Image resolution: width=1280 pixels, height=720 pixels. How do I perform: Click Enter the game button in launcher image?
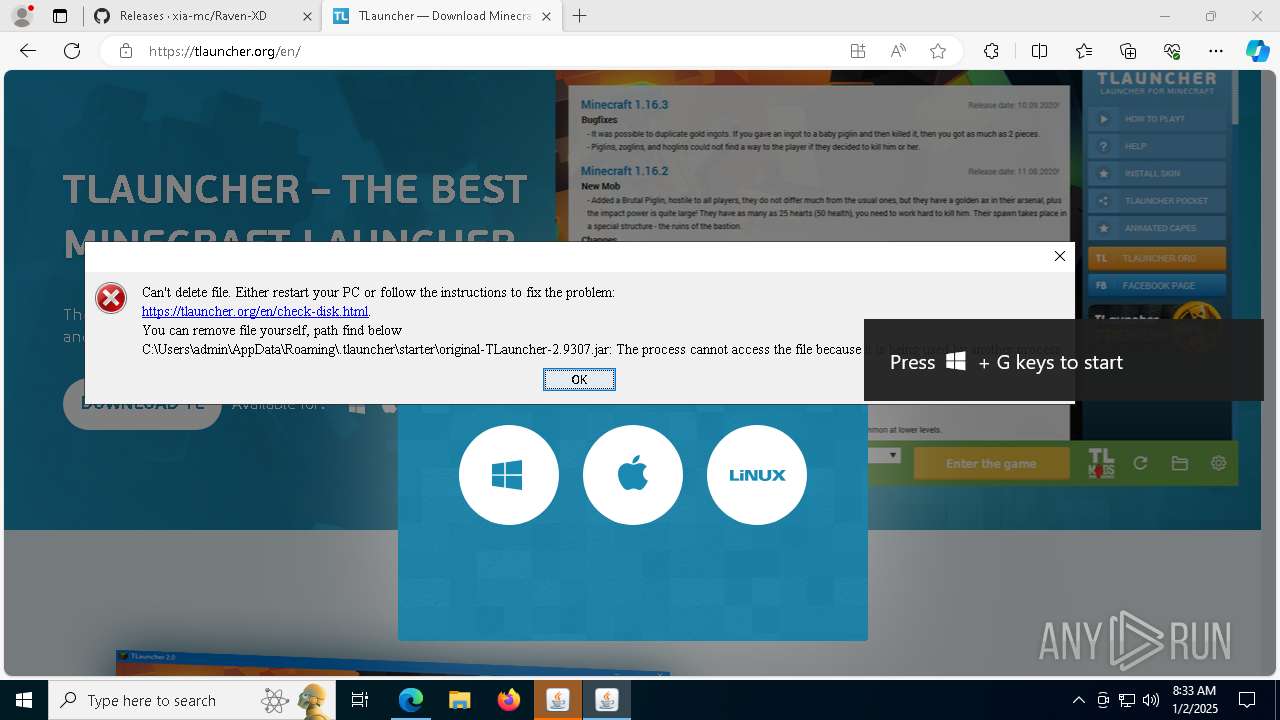point(991,464)
